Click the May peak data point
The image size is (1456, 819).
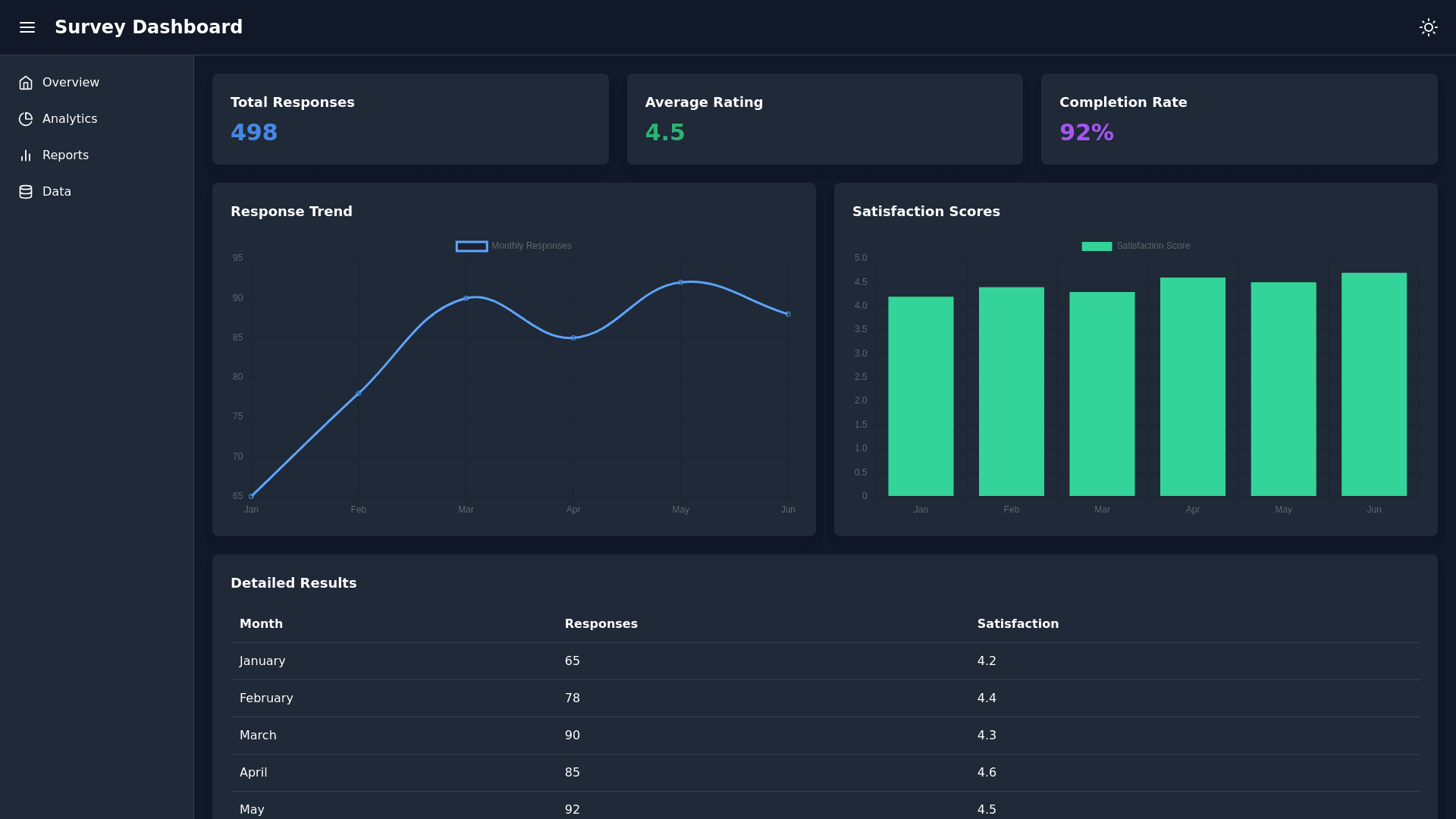[x=681, y=282]
